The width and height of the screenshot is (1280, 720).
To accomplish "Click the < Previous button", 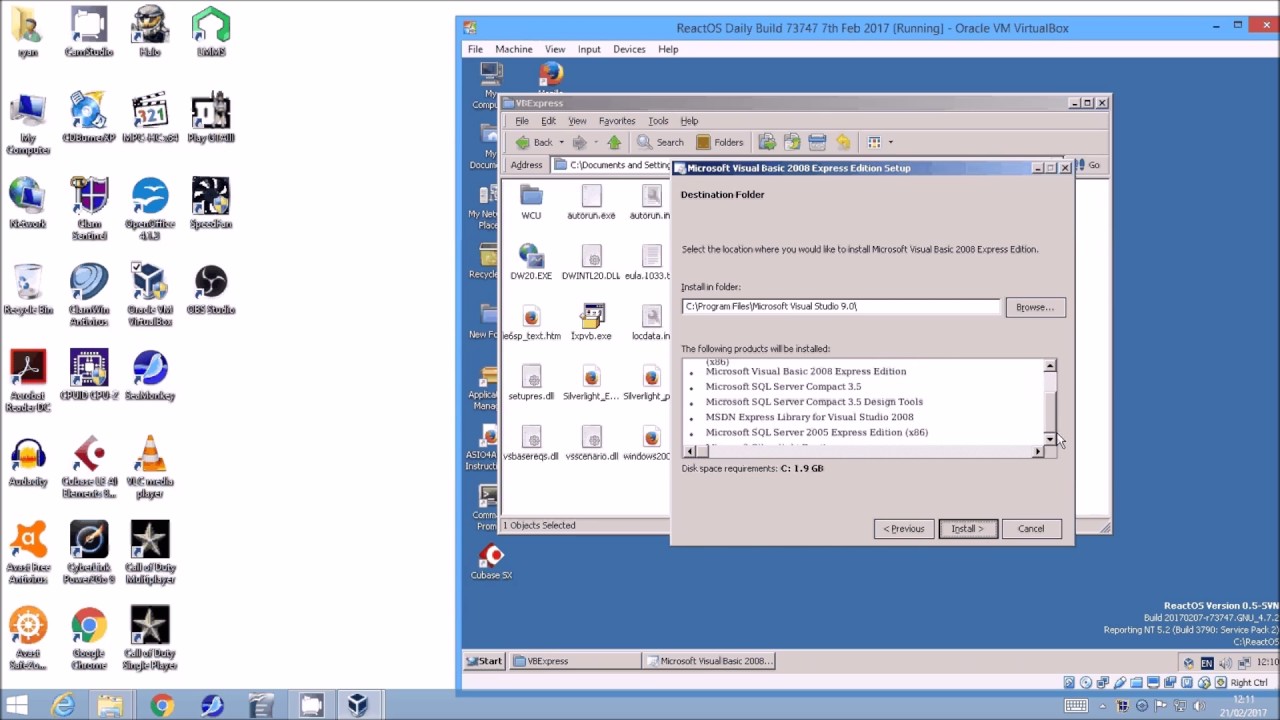I will point(904,528).
